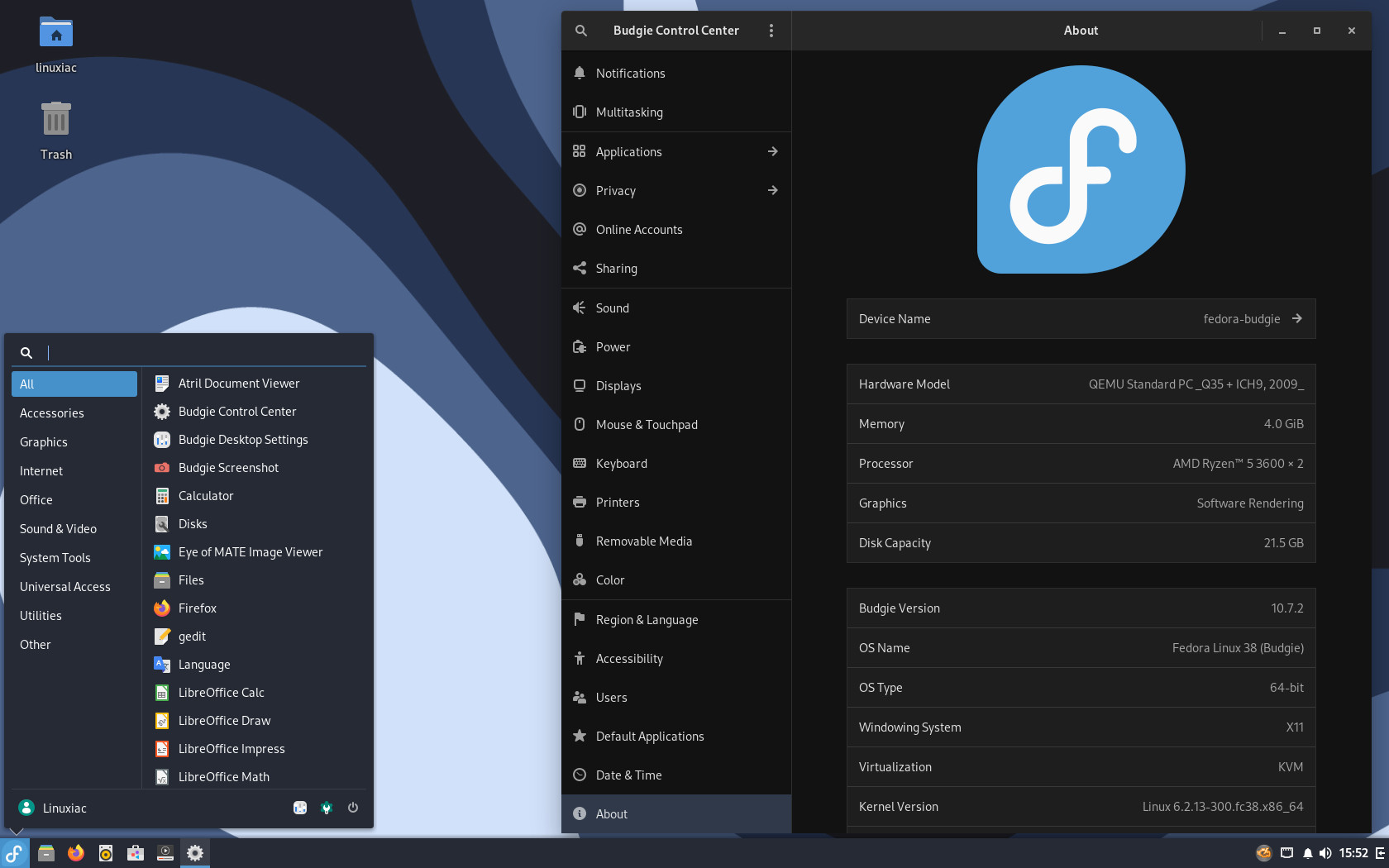
Task: Launch Calculator from the app list
Action: pos(255,496)
